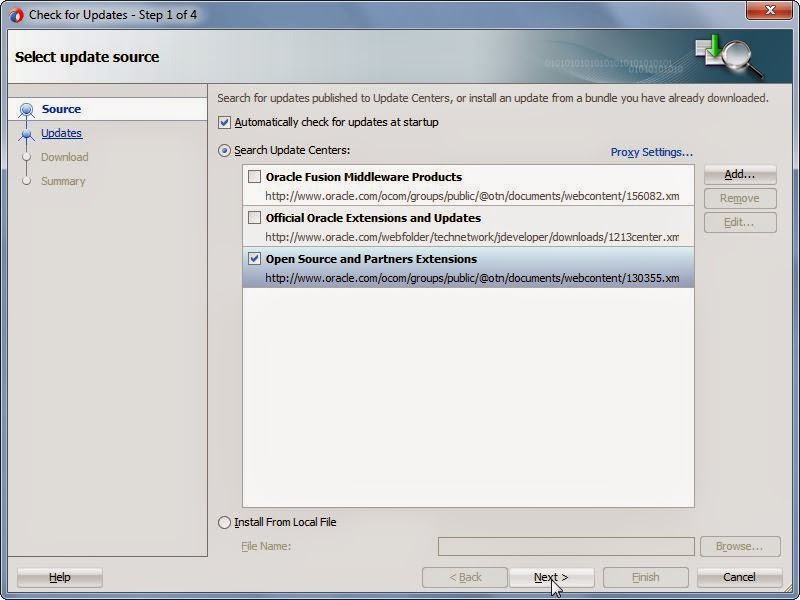Close the Check for Updates window

(769, 10)
